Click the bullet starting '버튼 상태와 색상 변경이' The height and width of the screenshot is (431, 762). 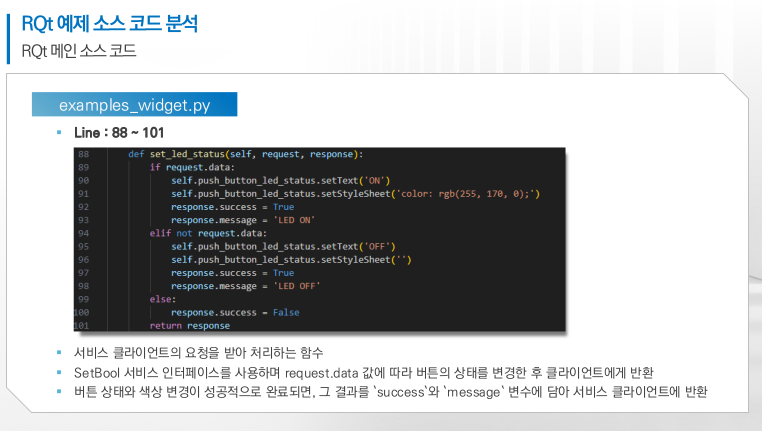click(391, 392)
